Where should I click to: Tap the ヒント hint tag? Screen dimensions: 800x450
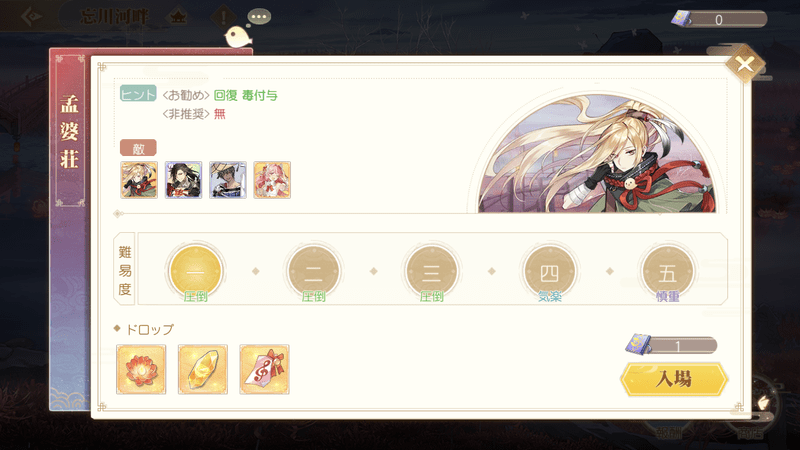pos(138,94)
